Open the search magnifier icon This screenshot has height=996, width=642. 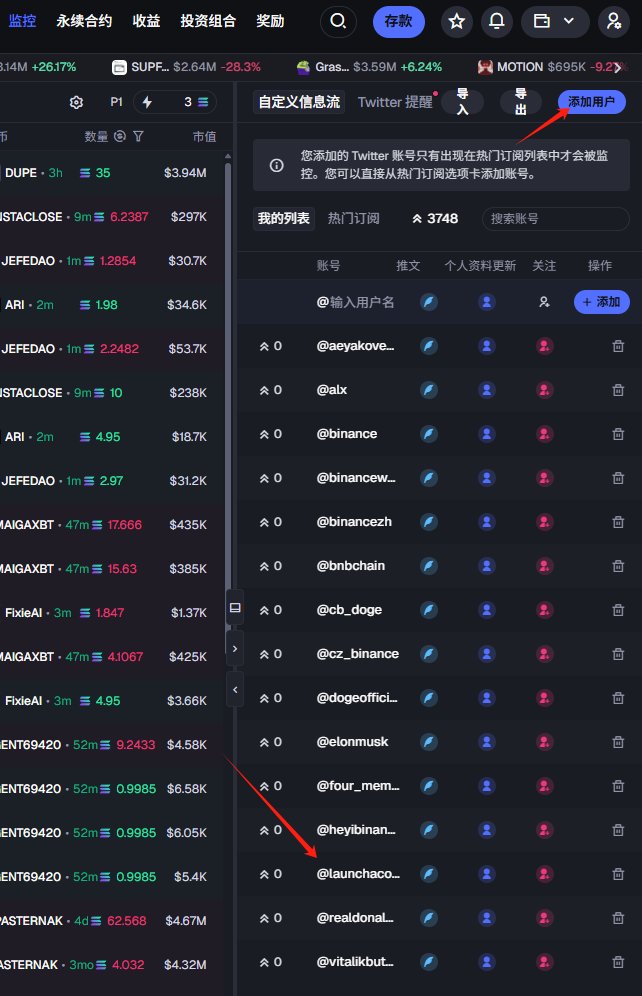[x=338, y=21]
